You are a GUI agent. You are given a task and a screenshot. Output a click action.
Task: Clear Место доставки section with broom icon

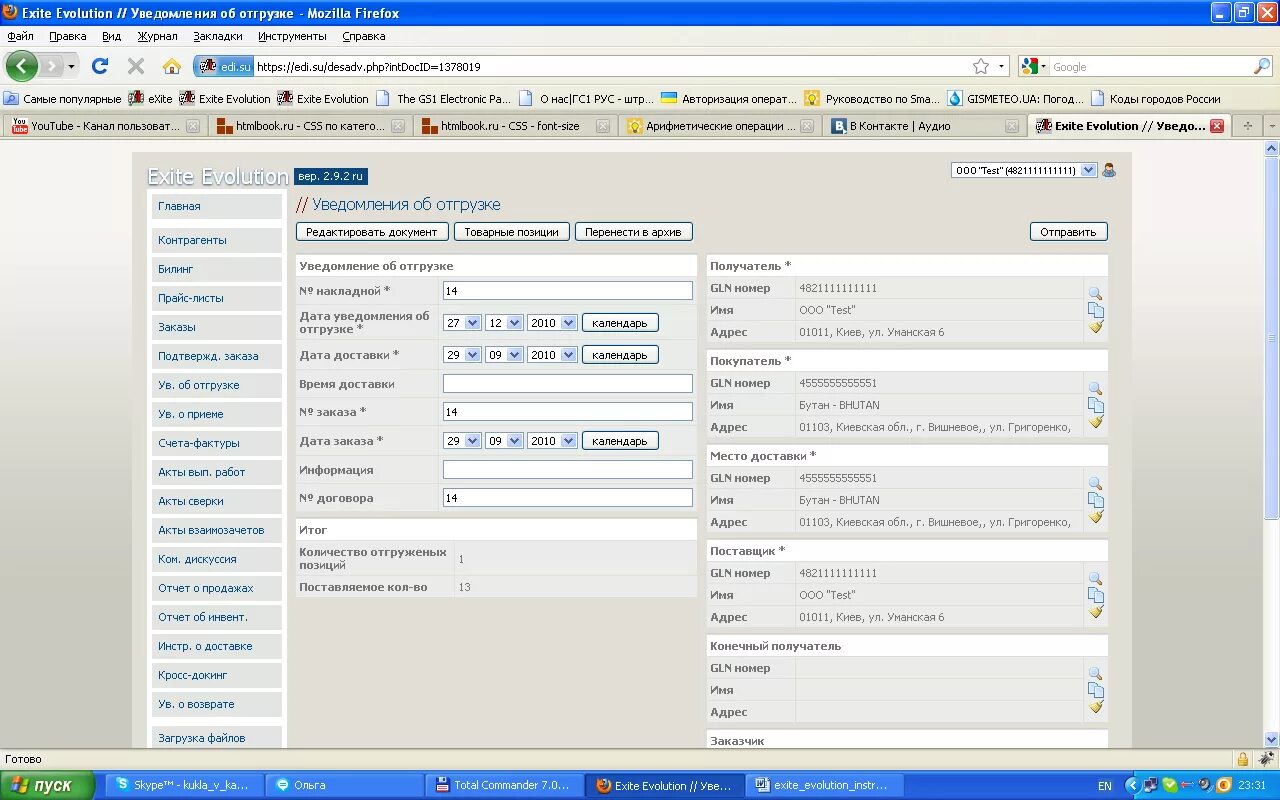1095,516
